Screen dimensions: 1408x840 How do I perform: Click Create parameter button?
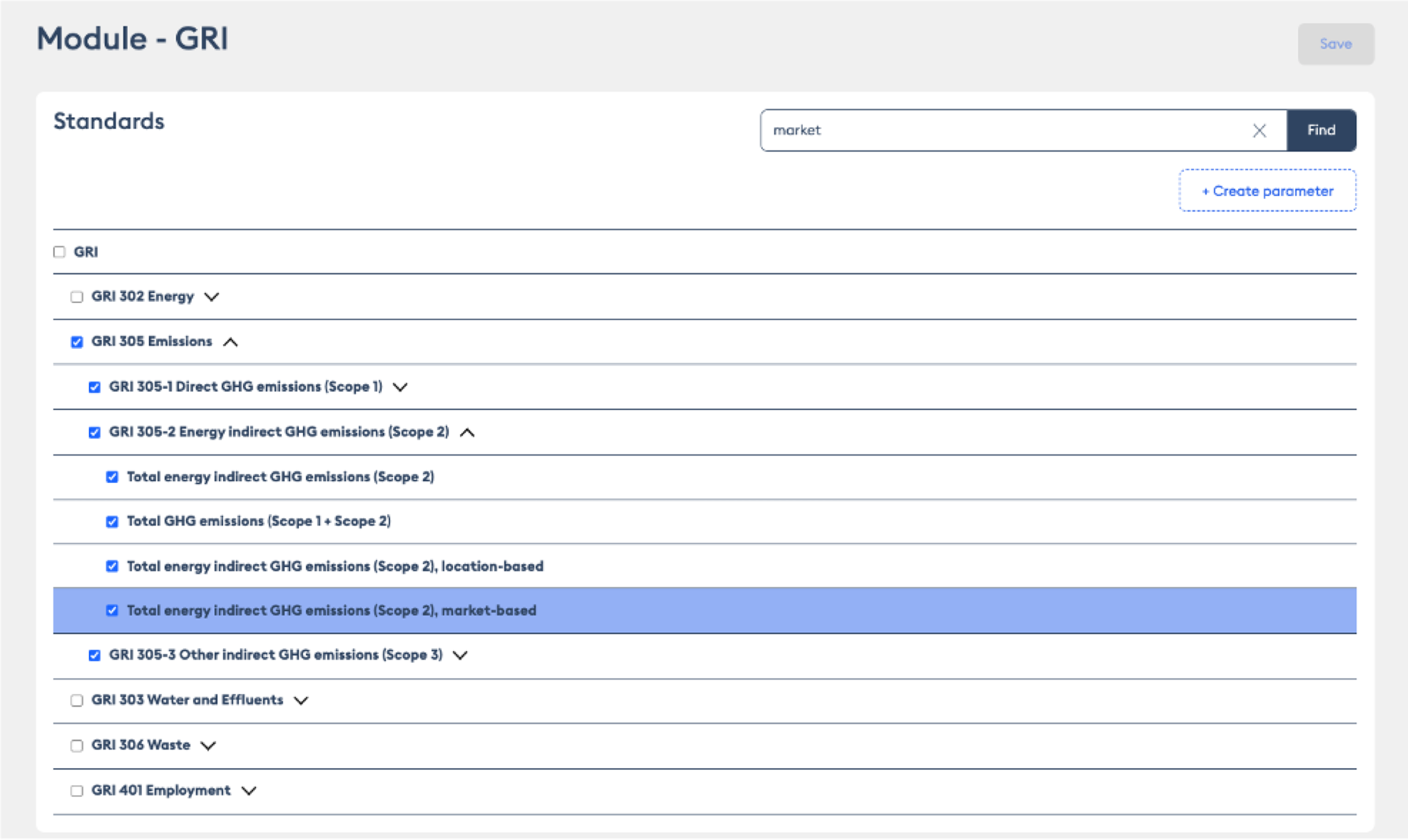(1267, 191)
